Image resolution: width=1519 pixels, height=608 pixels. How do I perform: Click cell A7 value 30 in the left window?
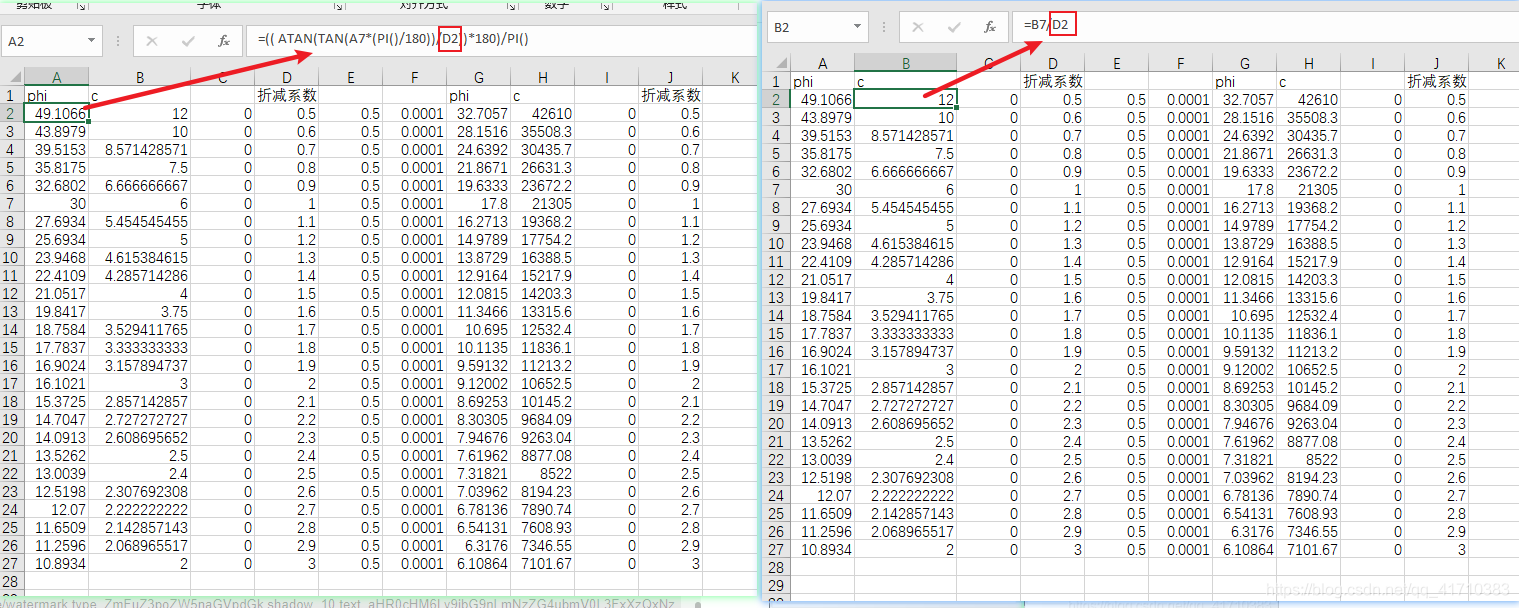(56, 204)
